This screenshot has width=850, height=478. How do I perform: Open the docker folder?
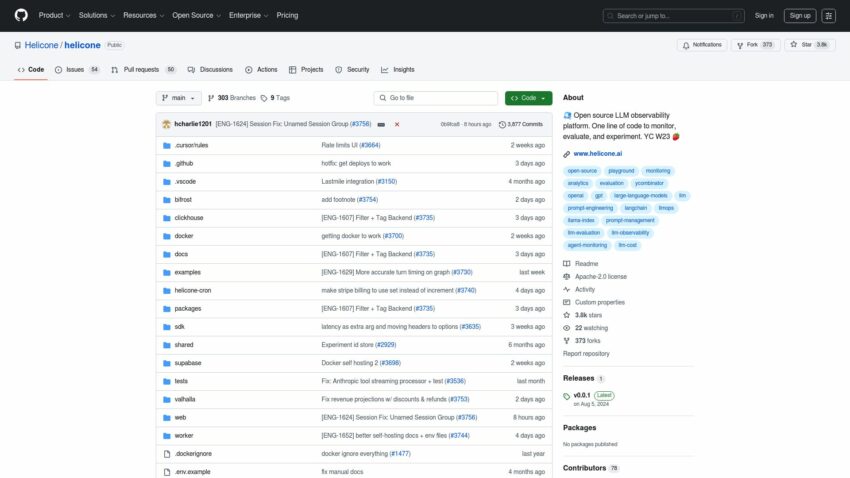coord(184,236)
